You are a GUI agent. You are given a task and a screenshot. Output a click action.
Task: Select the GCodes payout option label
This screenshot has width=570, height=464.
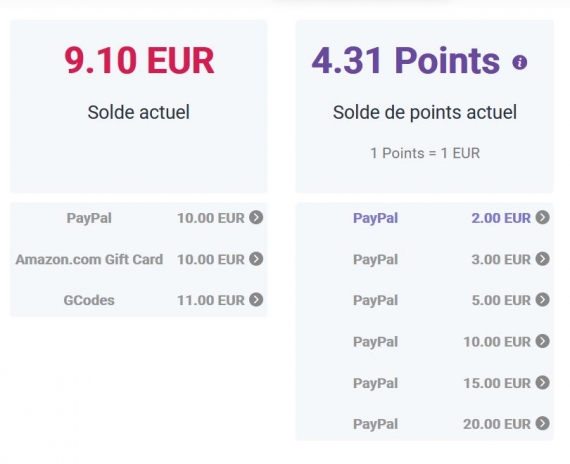coord(89,300)
